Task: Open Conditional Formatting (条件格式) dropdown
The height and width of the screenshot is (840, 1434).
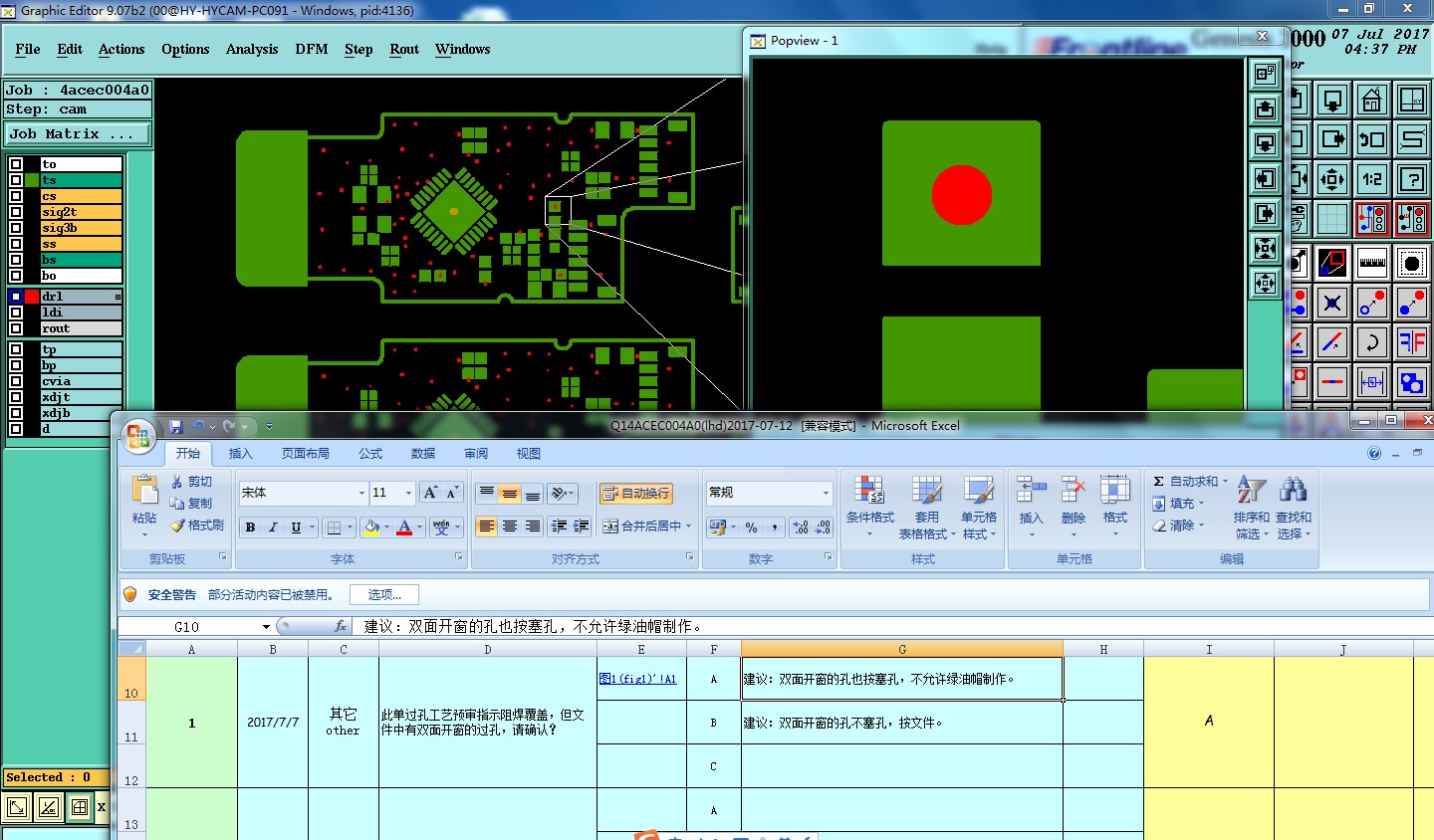Action: pyautogui.click(x=869, y=507)
